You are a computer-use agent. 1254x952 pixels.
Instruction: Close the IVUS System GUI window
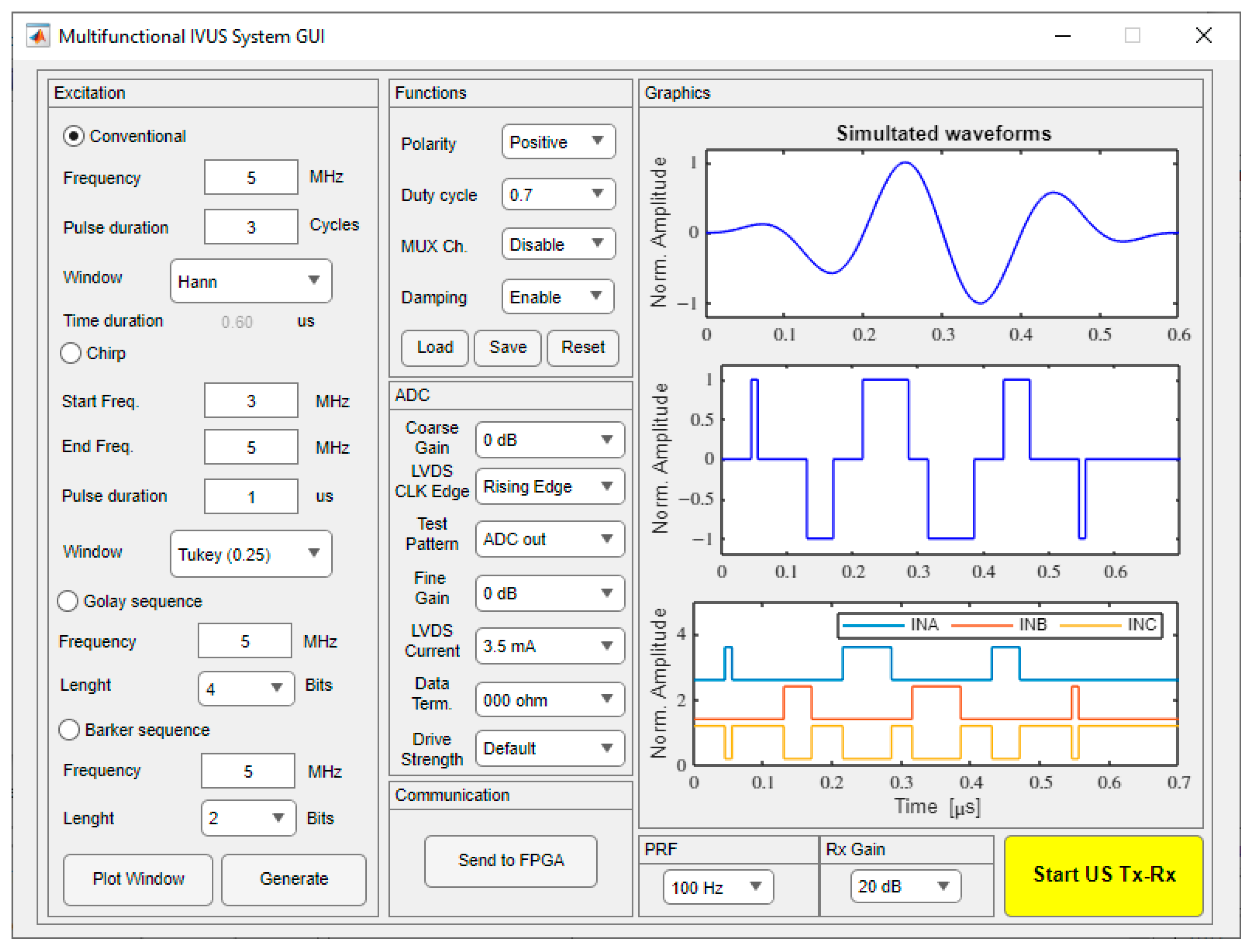click(1203, 36)
